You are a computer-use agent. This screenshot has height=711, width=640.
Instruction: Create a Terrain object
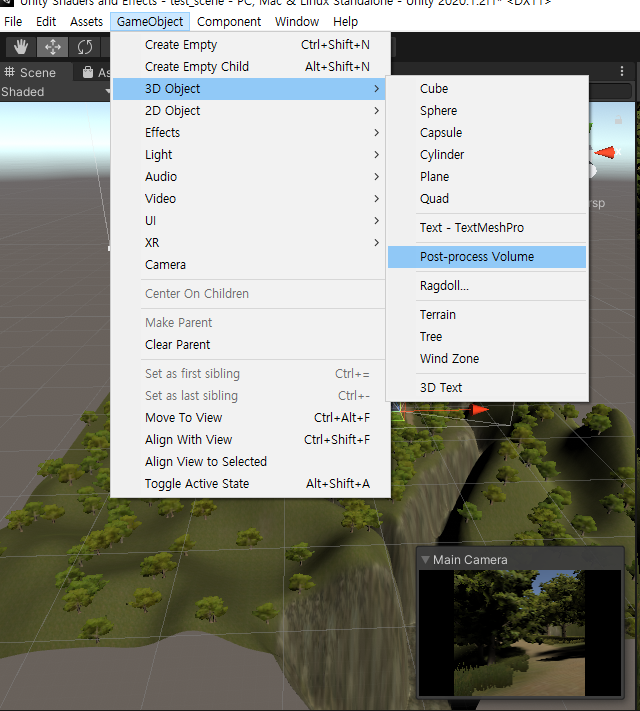tap(487, 315)
